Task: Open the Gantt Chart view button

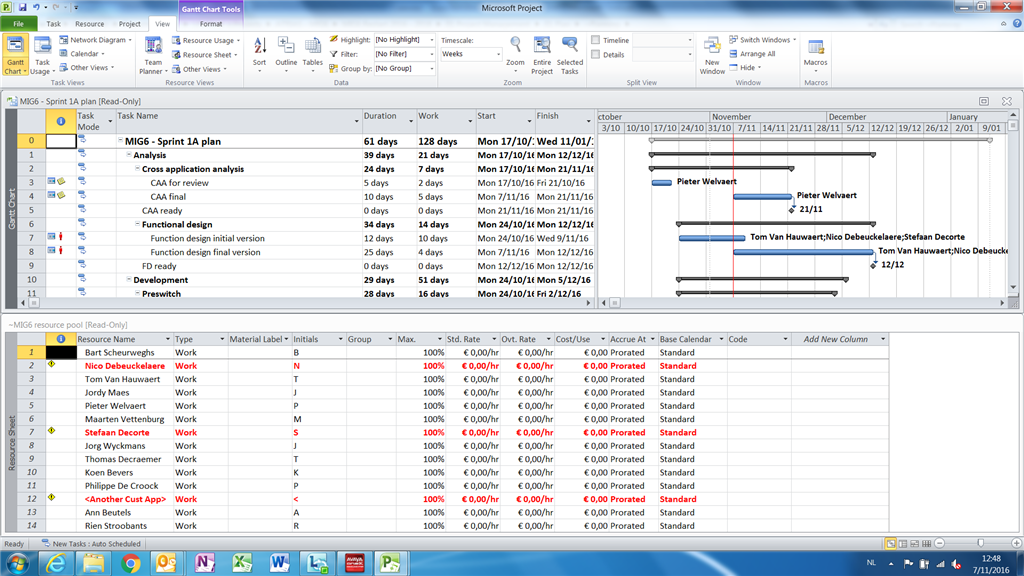Action: tap(15, 56)
